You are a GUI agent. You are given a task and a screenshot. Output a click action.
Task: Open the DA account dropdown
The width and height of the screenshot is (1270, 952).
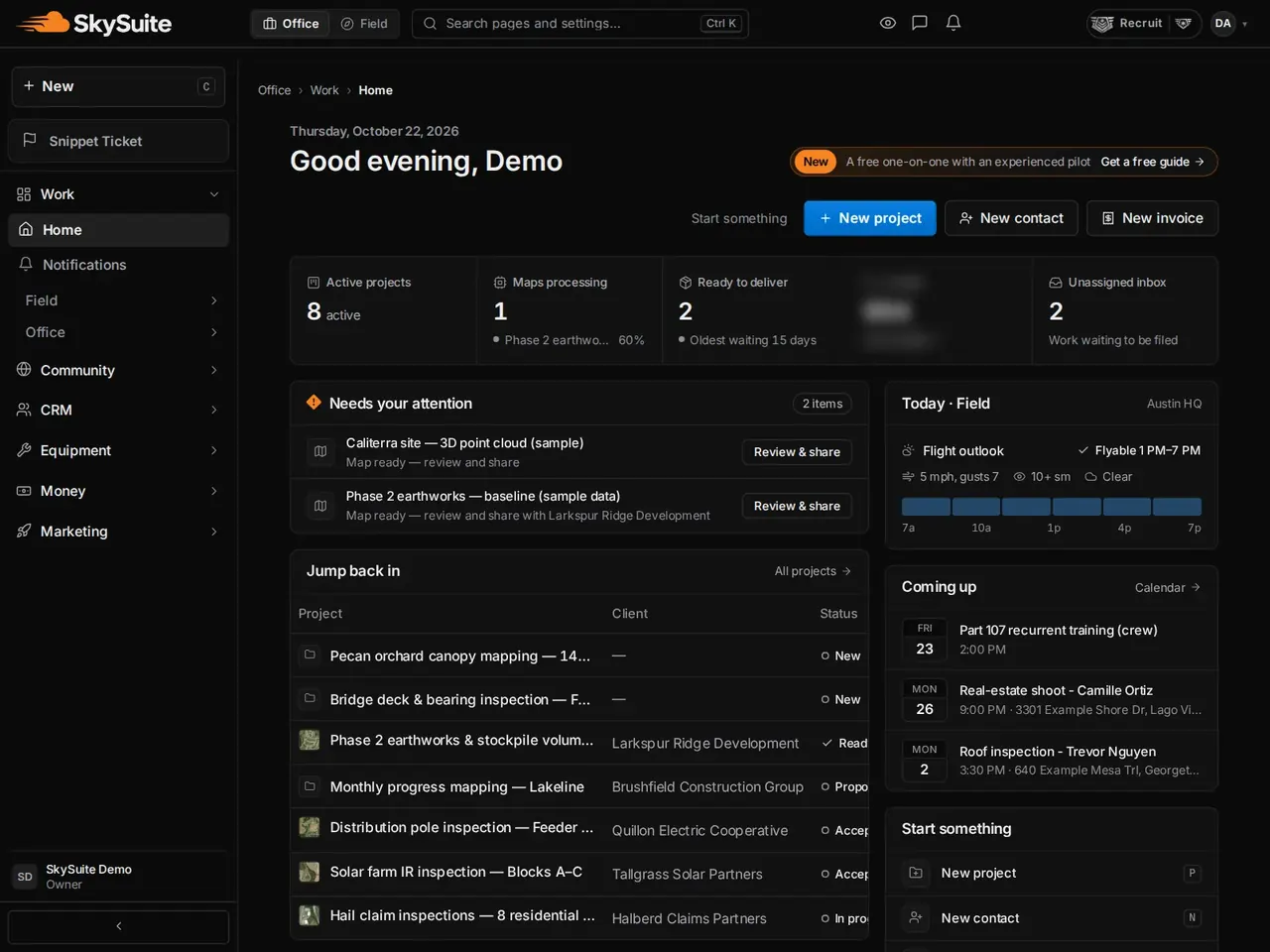point(1230,24)
